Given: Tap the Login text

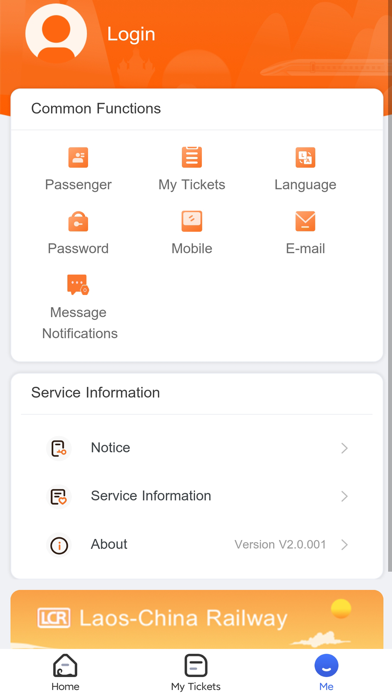Looking at the screenshot, I should tap(131, 34).
